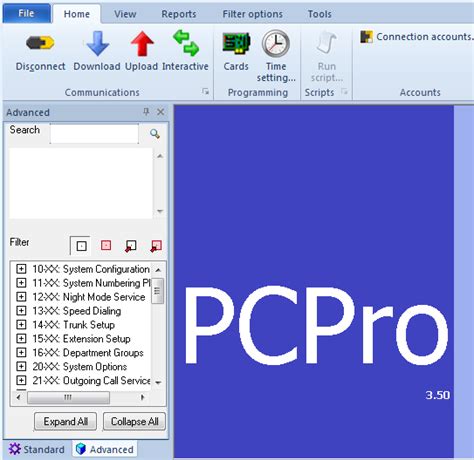Click the Disconnect plug icon
The image size is (474, 460).
click(40, 43)
